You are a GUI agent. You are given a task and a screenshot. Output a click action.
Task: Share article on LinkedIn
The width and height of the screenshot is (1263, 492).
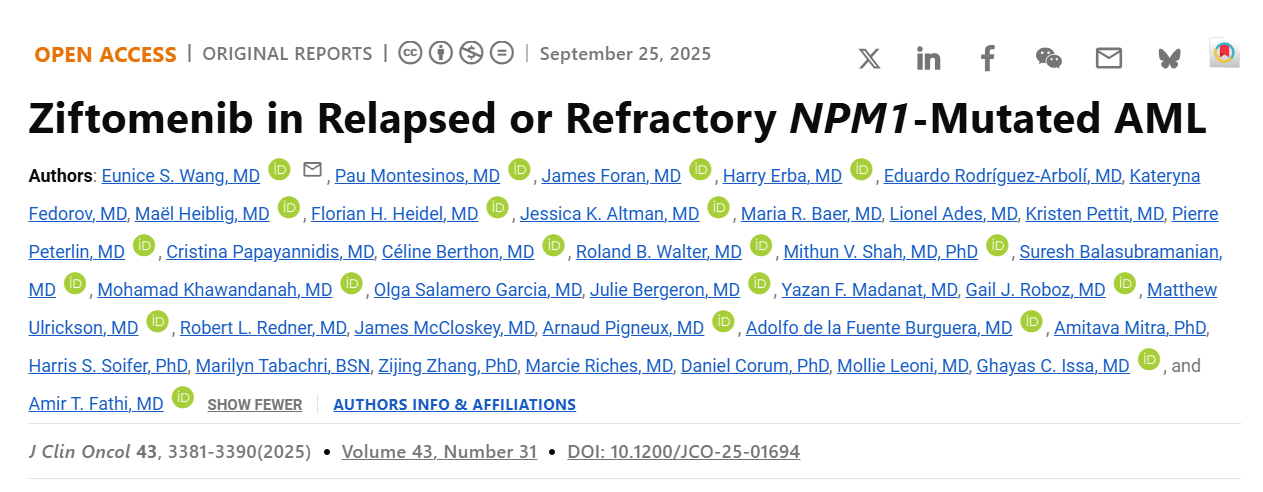[x=928, y=58]
